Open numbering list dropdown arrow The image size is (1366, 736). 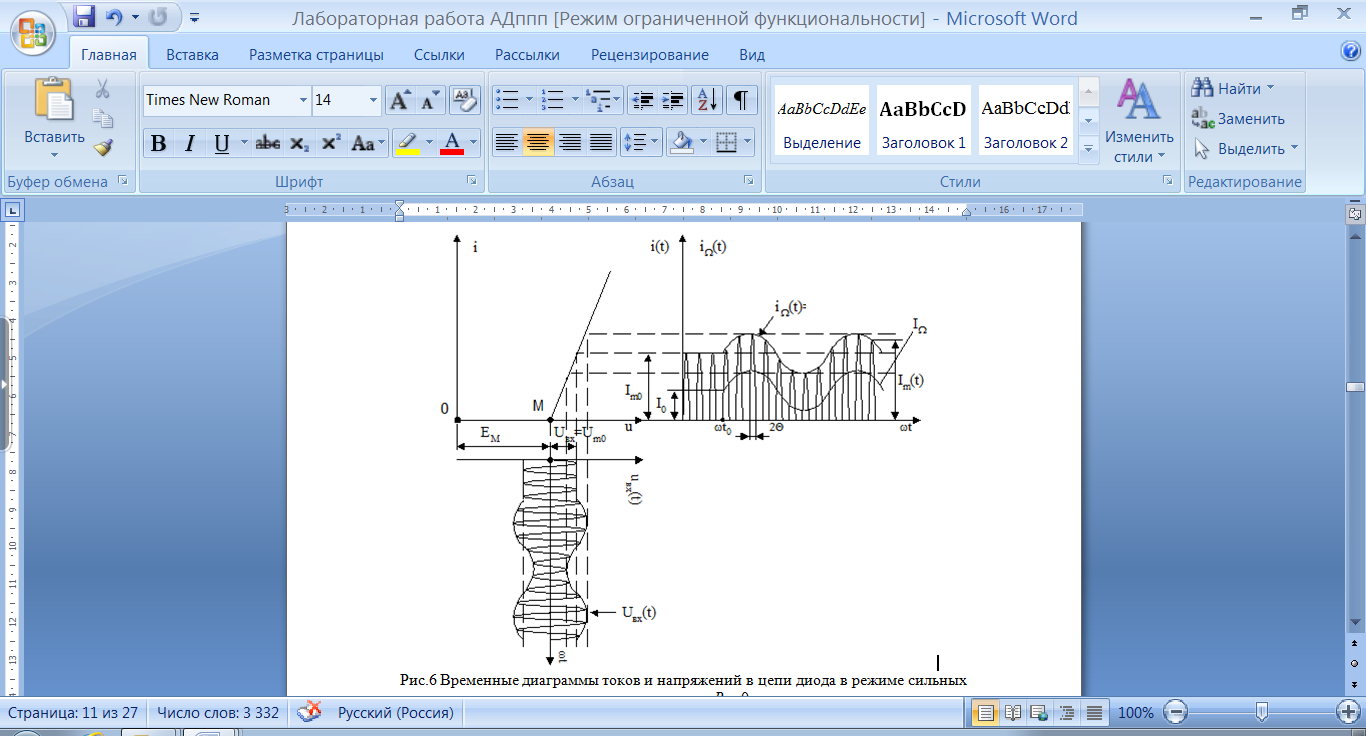(x=573, y=100)
